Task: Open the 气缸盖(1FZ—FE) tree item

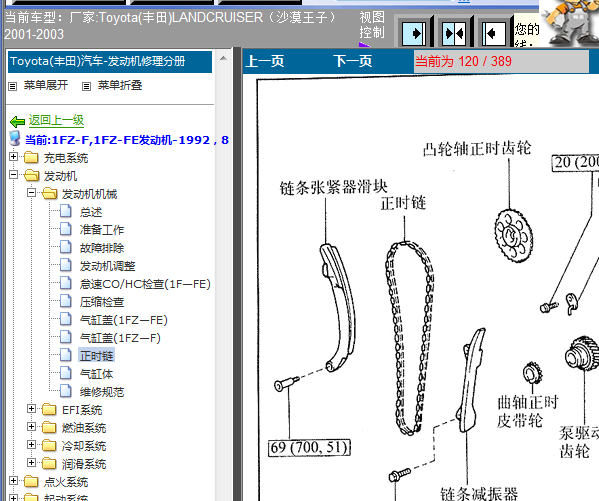Action: click(124, 320)
